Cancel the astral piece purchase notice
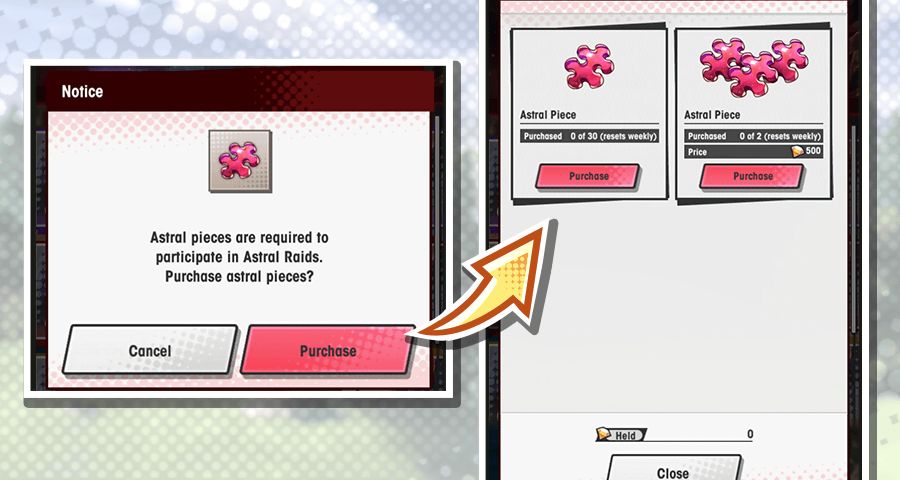The height and width of the screenshot is (480, 900). click(150, 350)
